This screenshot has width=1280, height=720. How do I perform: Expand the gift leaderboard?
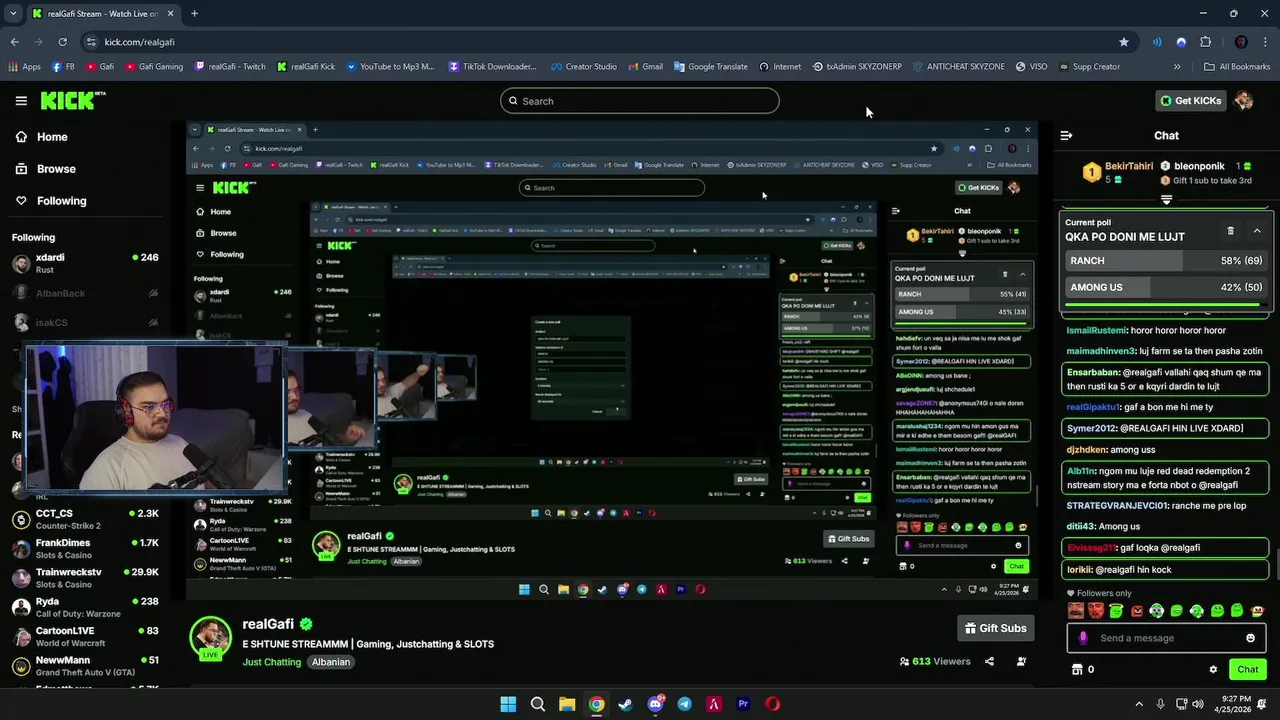(x=1166, y=200)
